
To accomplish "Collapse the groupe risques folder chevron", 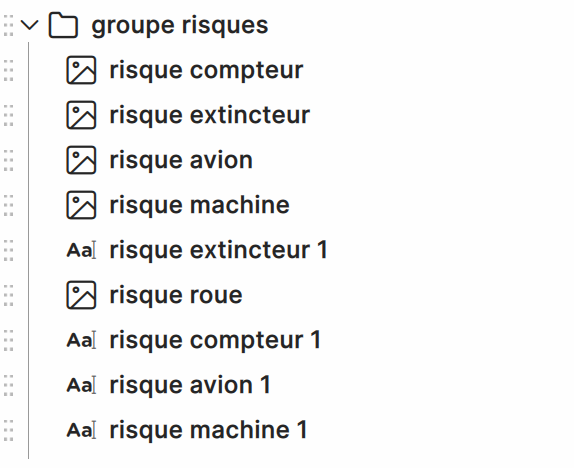I will 30,25.
